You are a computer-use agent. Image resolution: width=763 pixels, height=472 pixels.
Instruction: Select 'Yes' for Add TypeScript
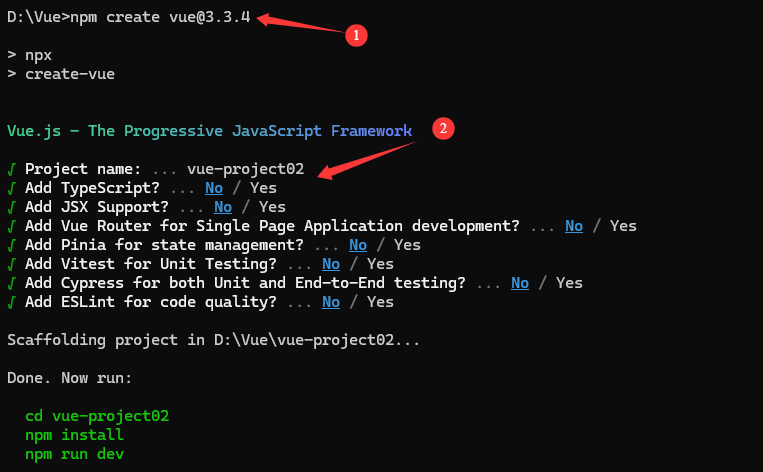click(263, 188)
